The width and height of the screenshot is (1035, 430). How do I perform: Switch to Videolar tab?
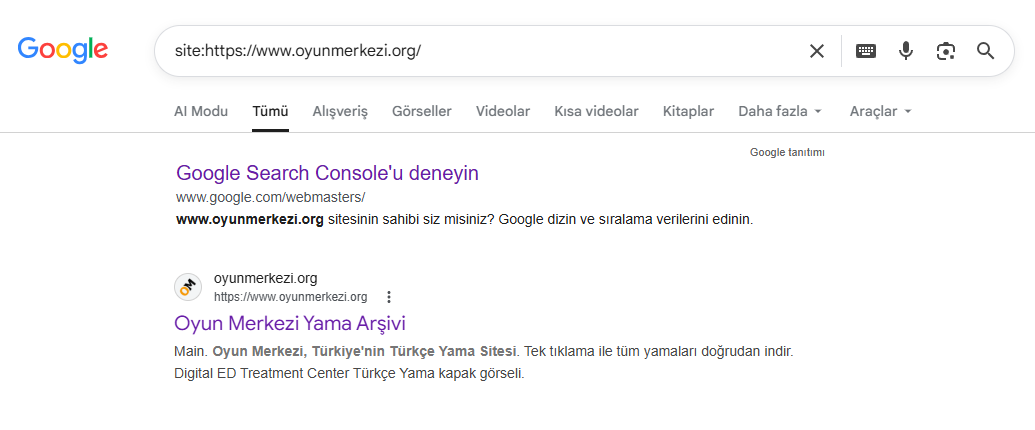click(x=503, y=111)
